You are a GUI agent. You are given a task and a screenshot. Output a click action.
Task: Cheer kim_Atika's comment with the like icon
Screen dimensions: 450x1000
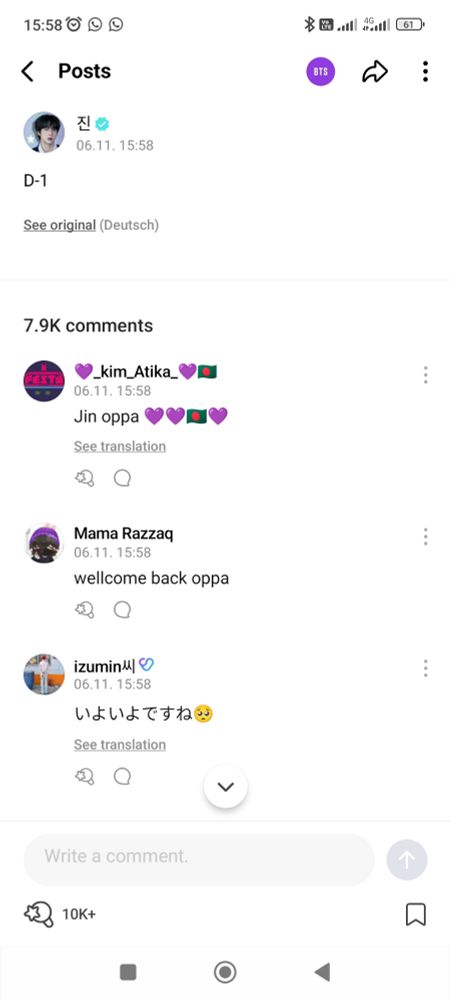tap(85, 478)
